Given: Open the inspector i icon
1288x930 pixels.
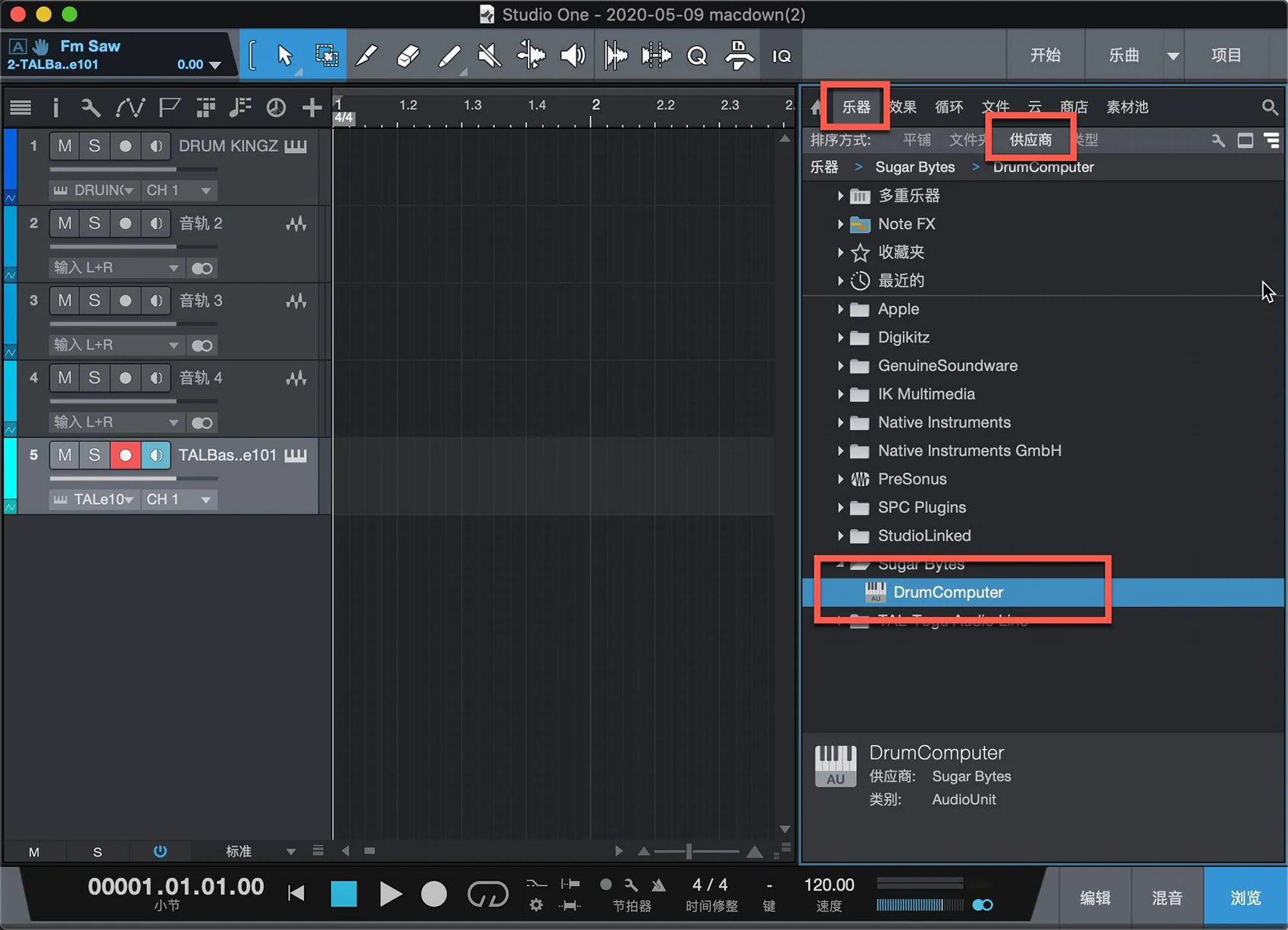Looking at the screenshot, I should click(x=55, y=108).
